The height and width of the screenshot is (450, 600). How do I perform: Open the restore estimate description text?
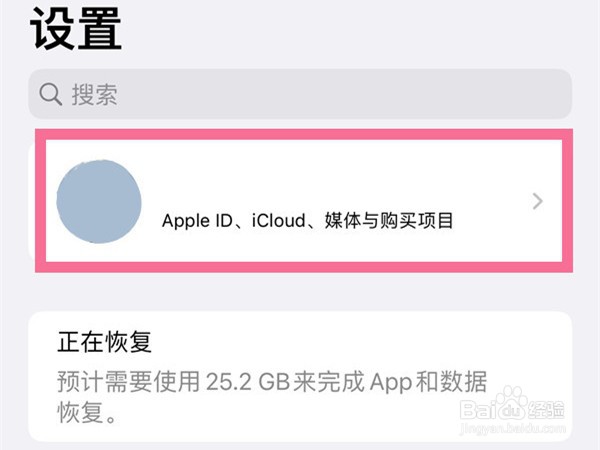272,397
